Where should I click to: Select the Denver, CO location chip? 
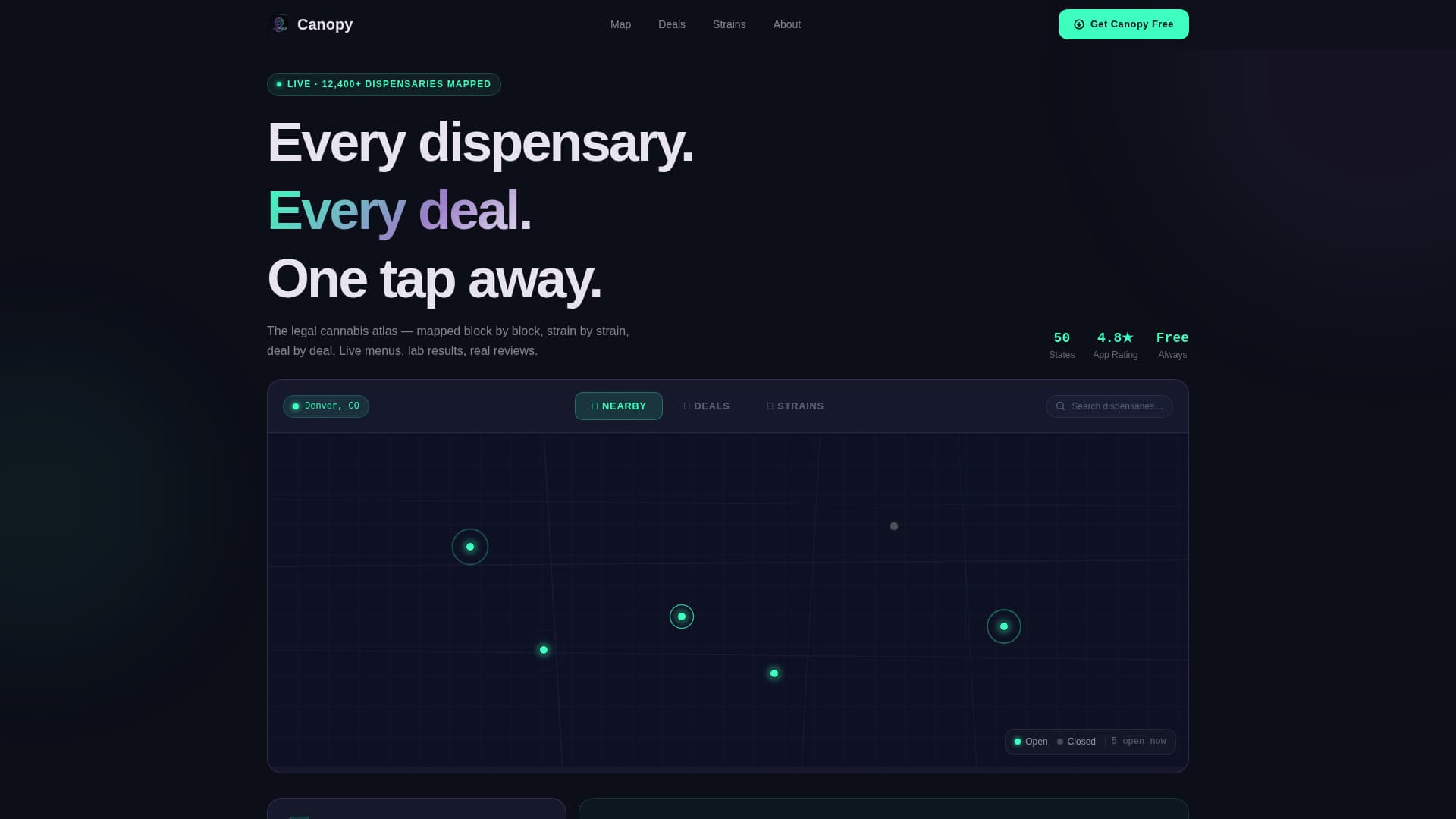point(325,406)
